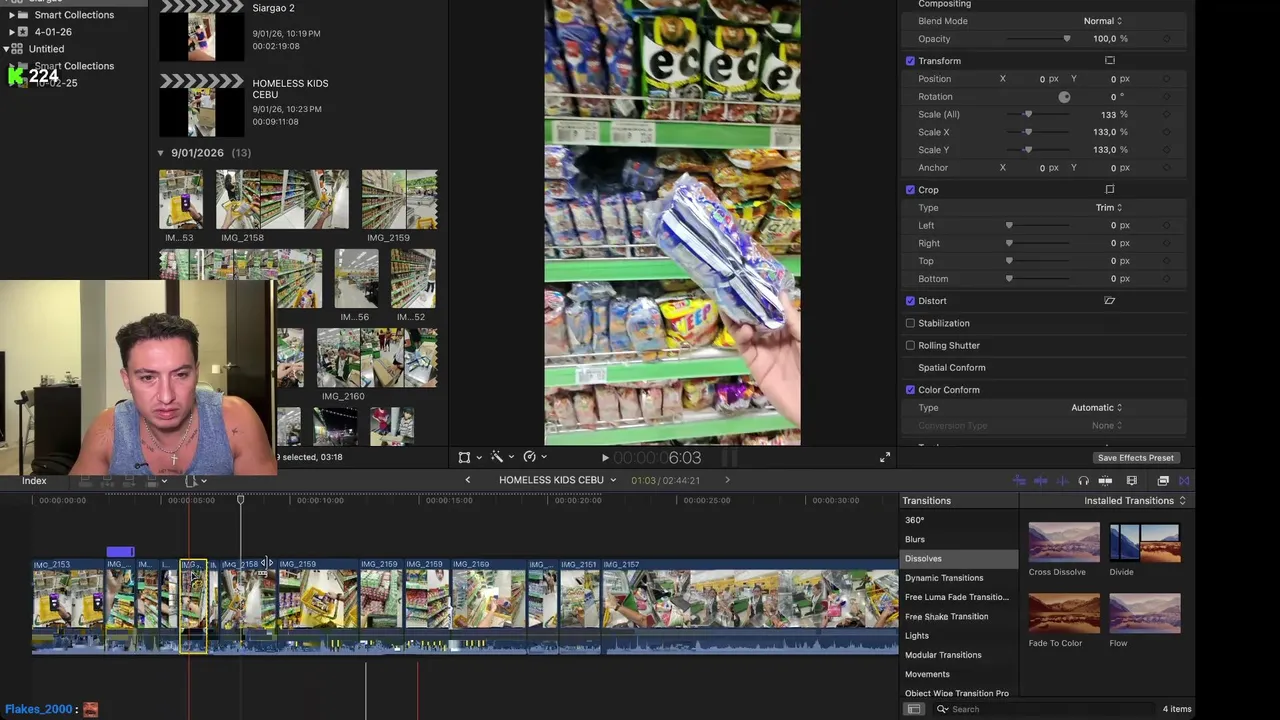Click the Crop onscreen controls icon
Viewport: 1280px width, 720px height.
[x=1109, y=190]
